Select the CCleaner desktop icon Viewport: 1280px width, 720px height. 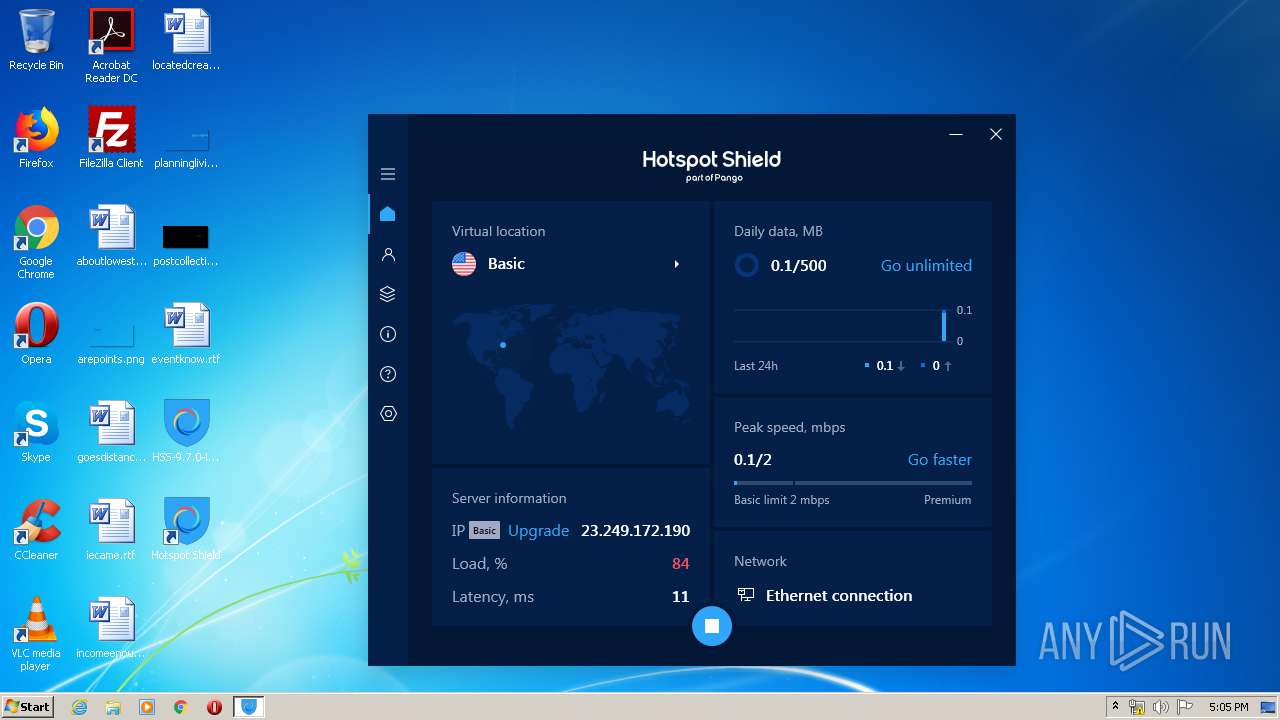pos(36,530)
